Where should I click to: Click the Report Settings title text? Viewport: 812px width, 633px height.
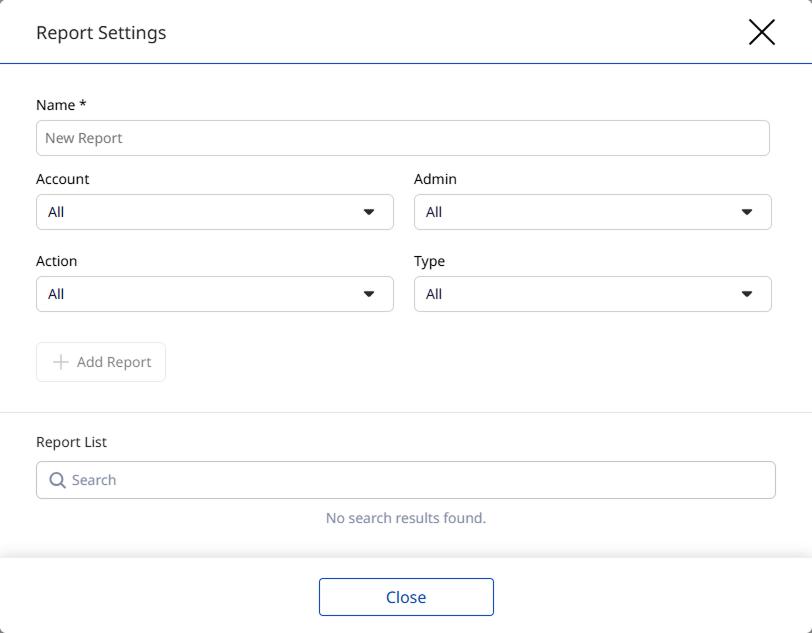(x=101, y=33)
